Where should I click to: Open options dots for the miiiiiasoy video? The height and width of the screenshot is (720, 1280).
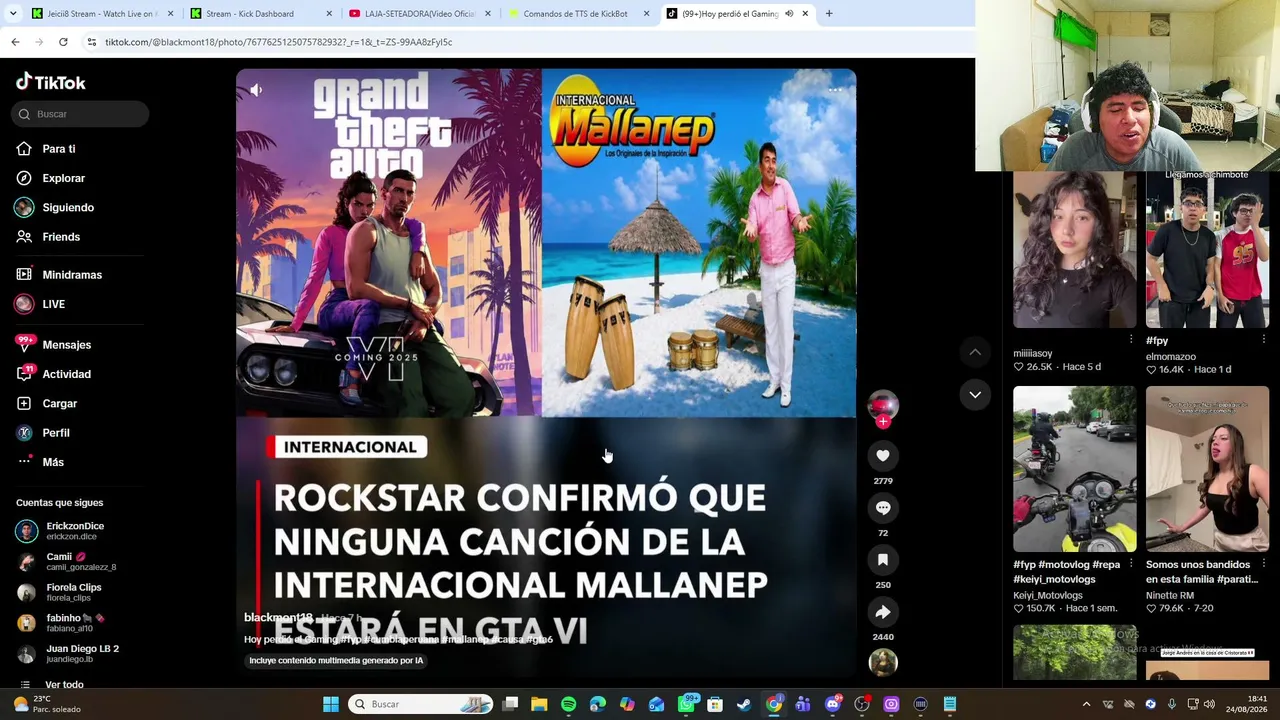pyautogui.click(x=1131, y=339)
